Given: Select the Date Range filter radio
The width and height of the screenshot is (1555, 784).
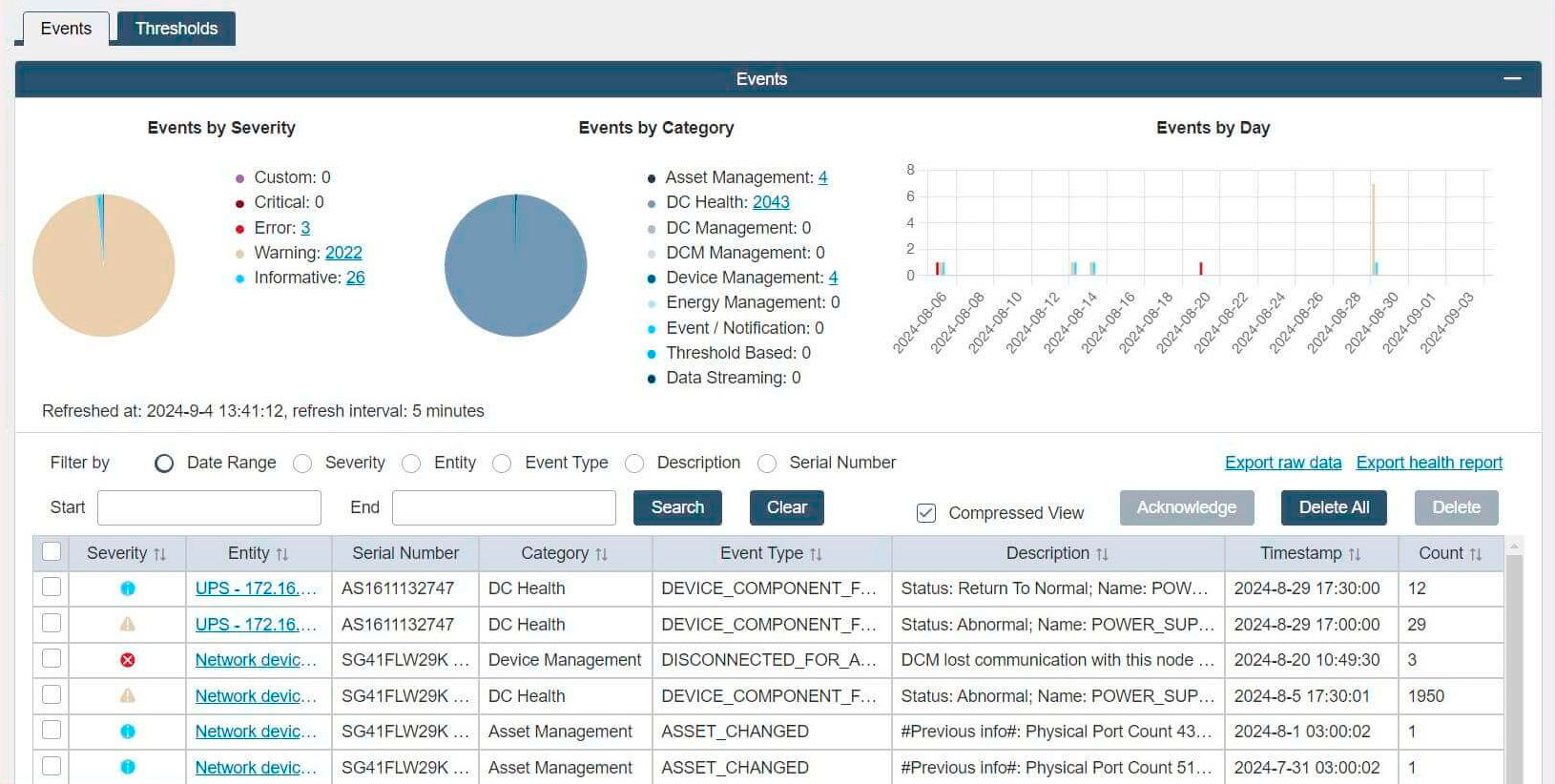Looking at the screenshot, I should 164,464.
